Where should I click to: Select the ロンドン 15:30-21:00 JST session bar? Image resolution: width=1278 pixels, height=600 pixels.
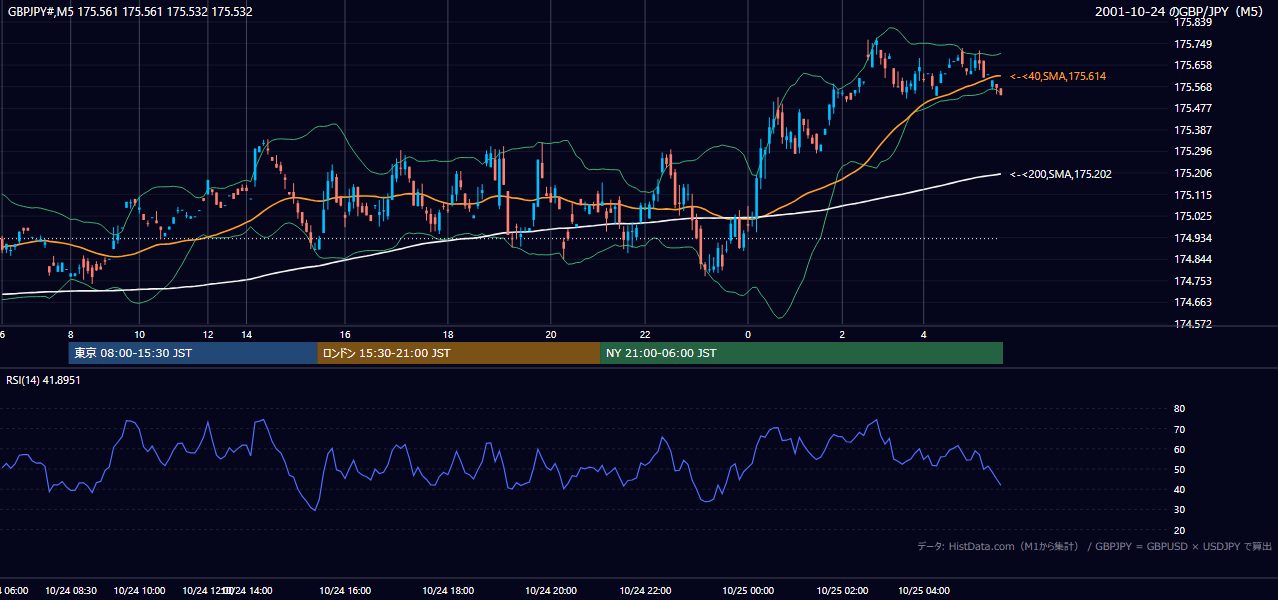[458, 353]
